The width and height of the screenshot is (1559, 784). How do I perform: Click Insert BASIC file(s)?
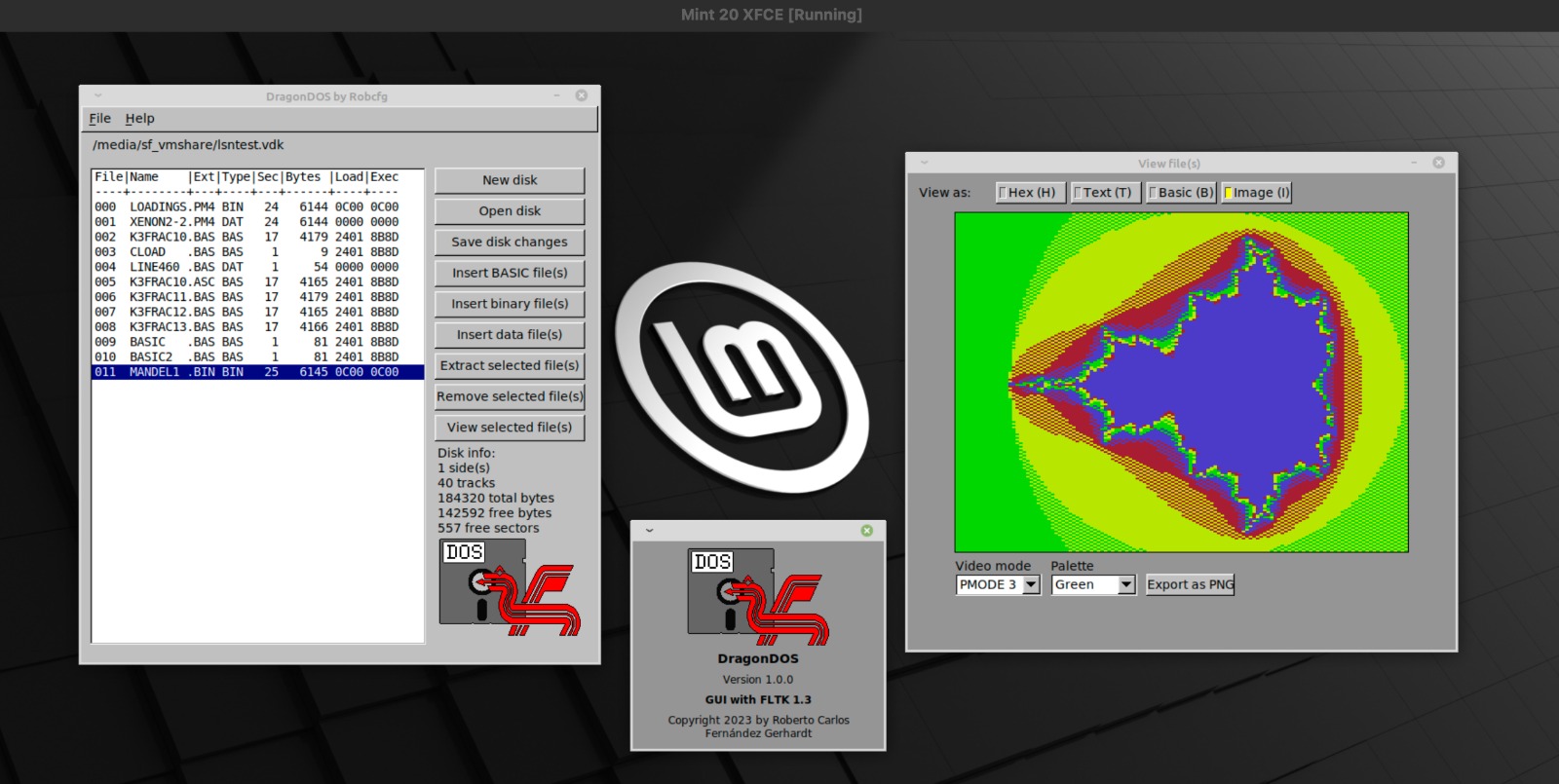[x=510, y=273]
